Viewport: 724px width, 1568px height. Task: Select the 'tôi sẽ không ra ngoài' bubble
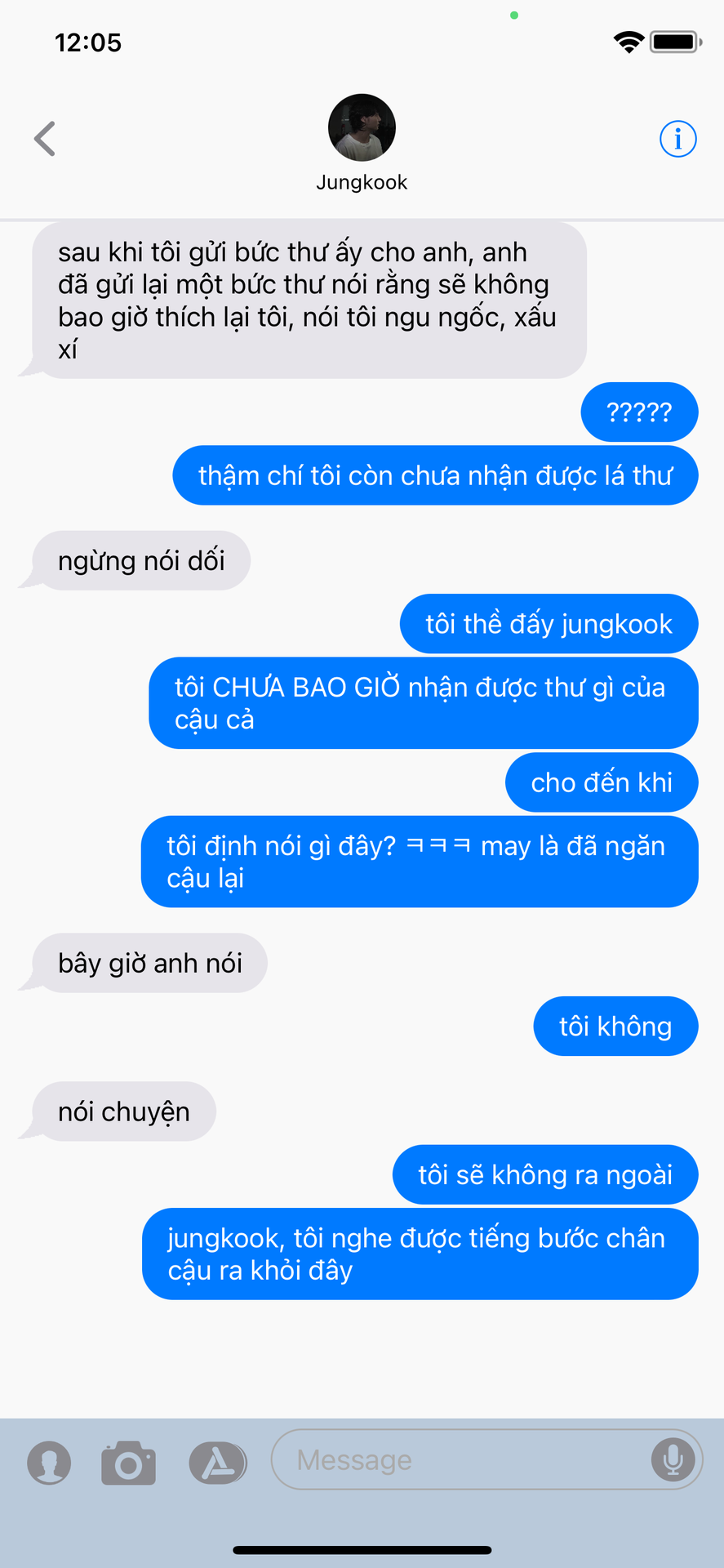coord(545,1174)
